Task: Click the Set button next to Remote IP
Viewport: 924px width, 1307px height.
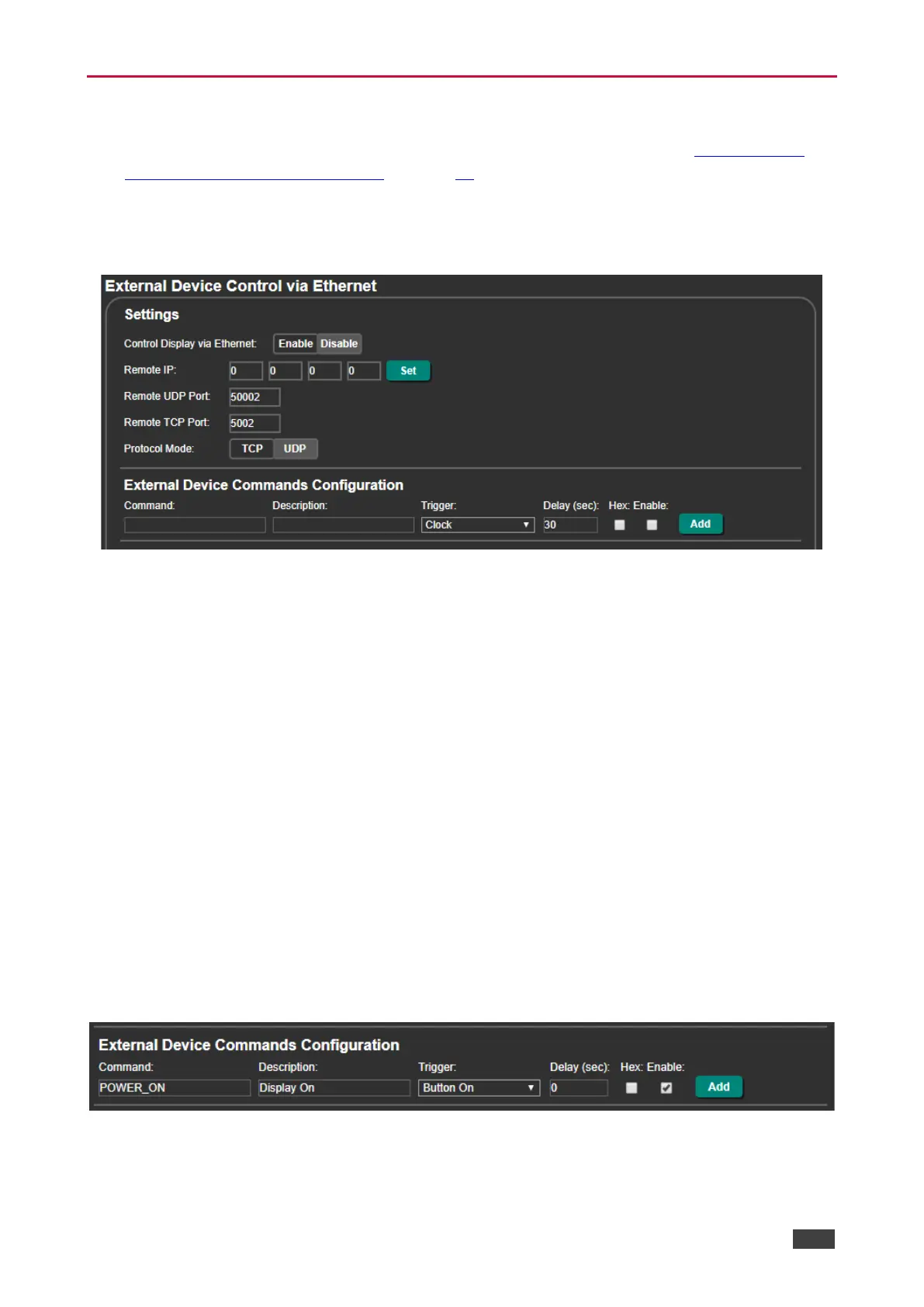Action: point(408,371)
